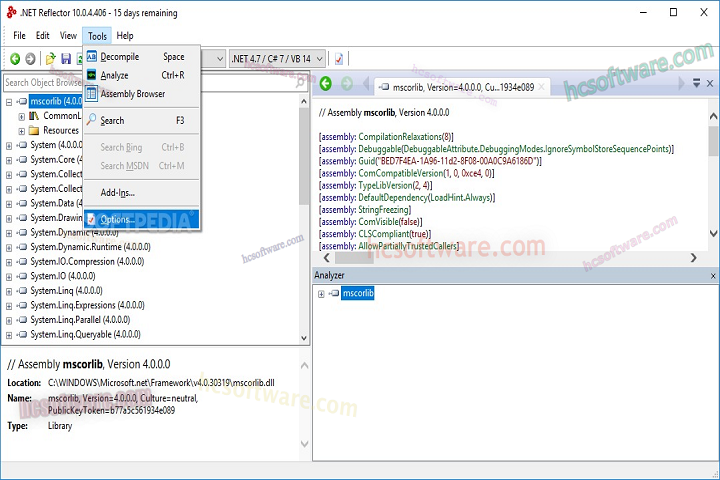Close the Analyzer panel
This screenshot has width=720, height=480.
tap(713, 276)
